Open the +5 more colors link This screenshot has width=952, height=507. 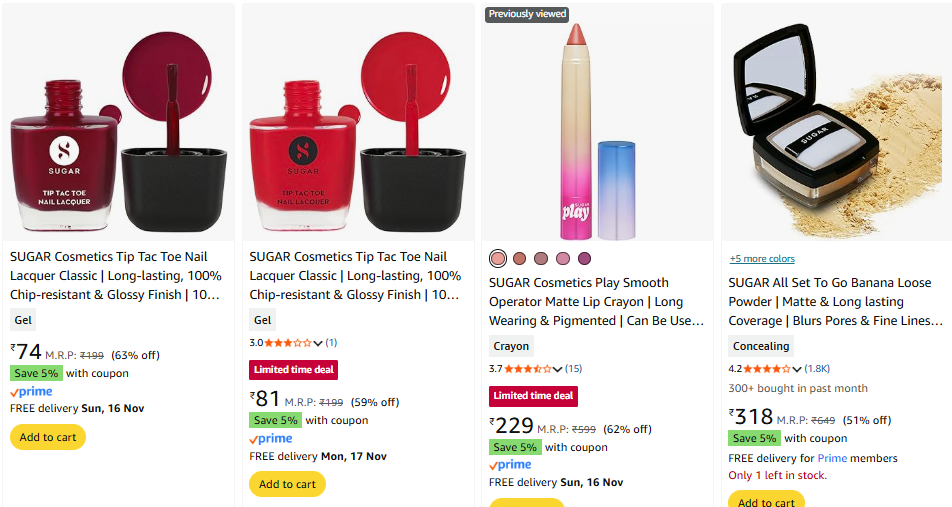pyautogui.click(x=762, y=259)
